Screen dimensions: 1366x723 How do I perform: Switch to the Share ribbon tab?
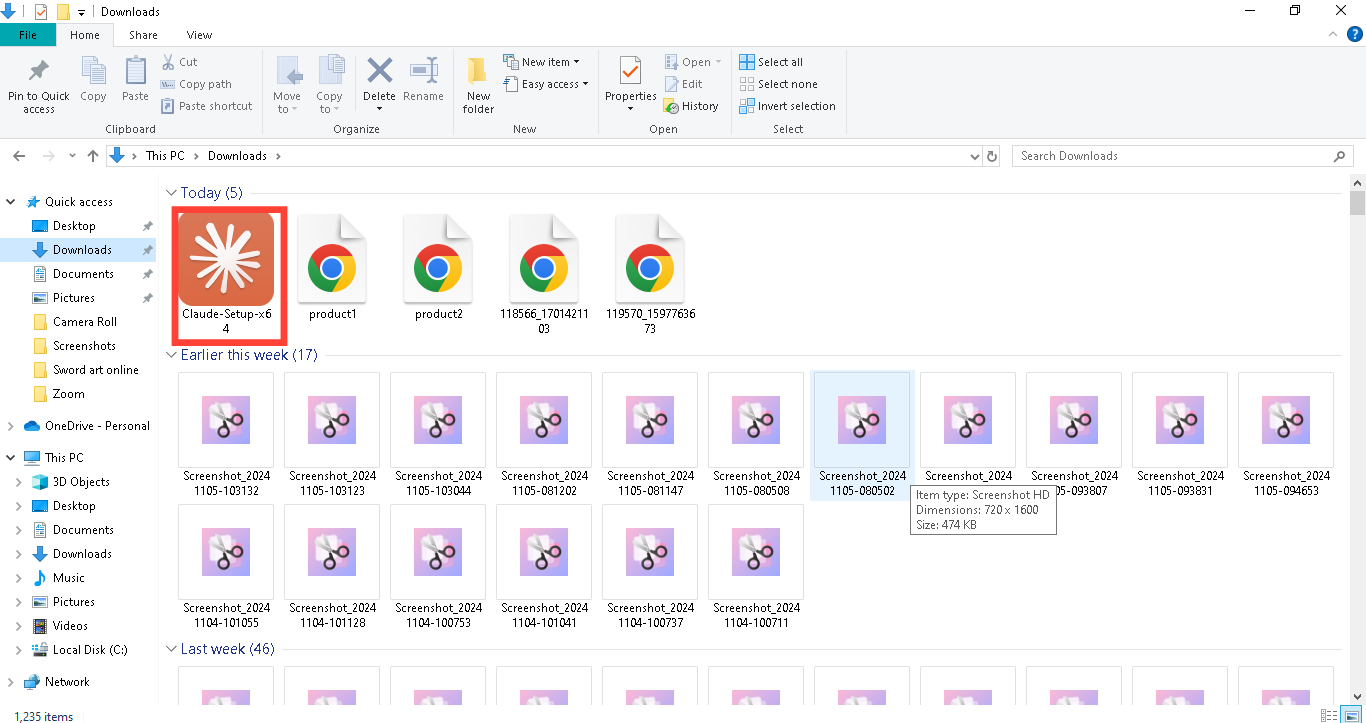coord(143,34)
